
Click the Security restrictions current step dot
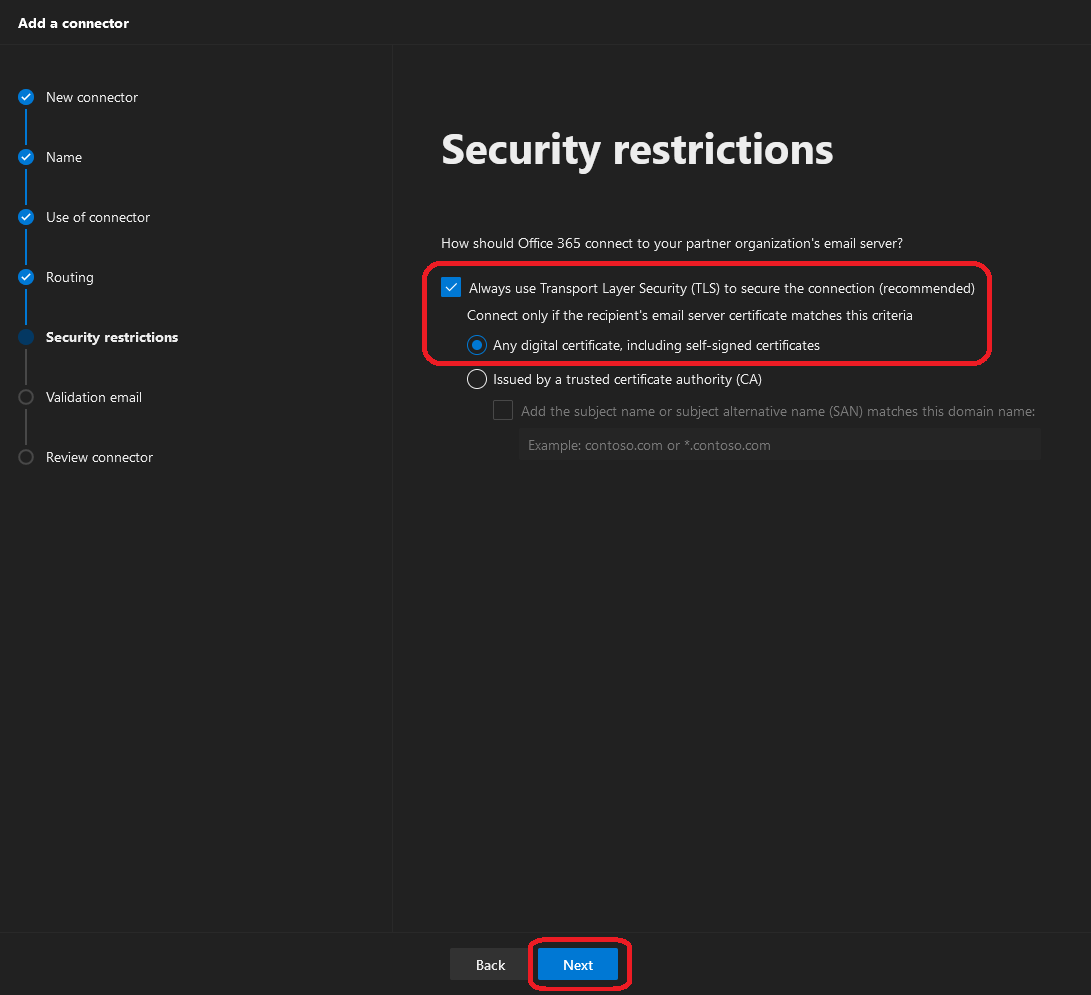point(26,337)
